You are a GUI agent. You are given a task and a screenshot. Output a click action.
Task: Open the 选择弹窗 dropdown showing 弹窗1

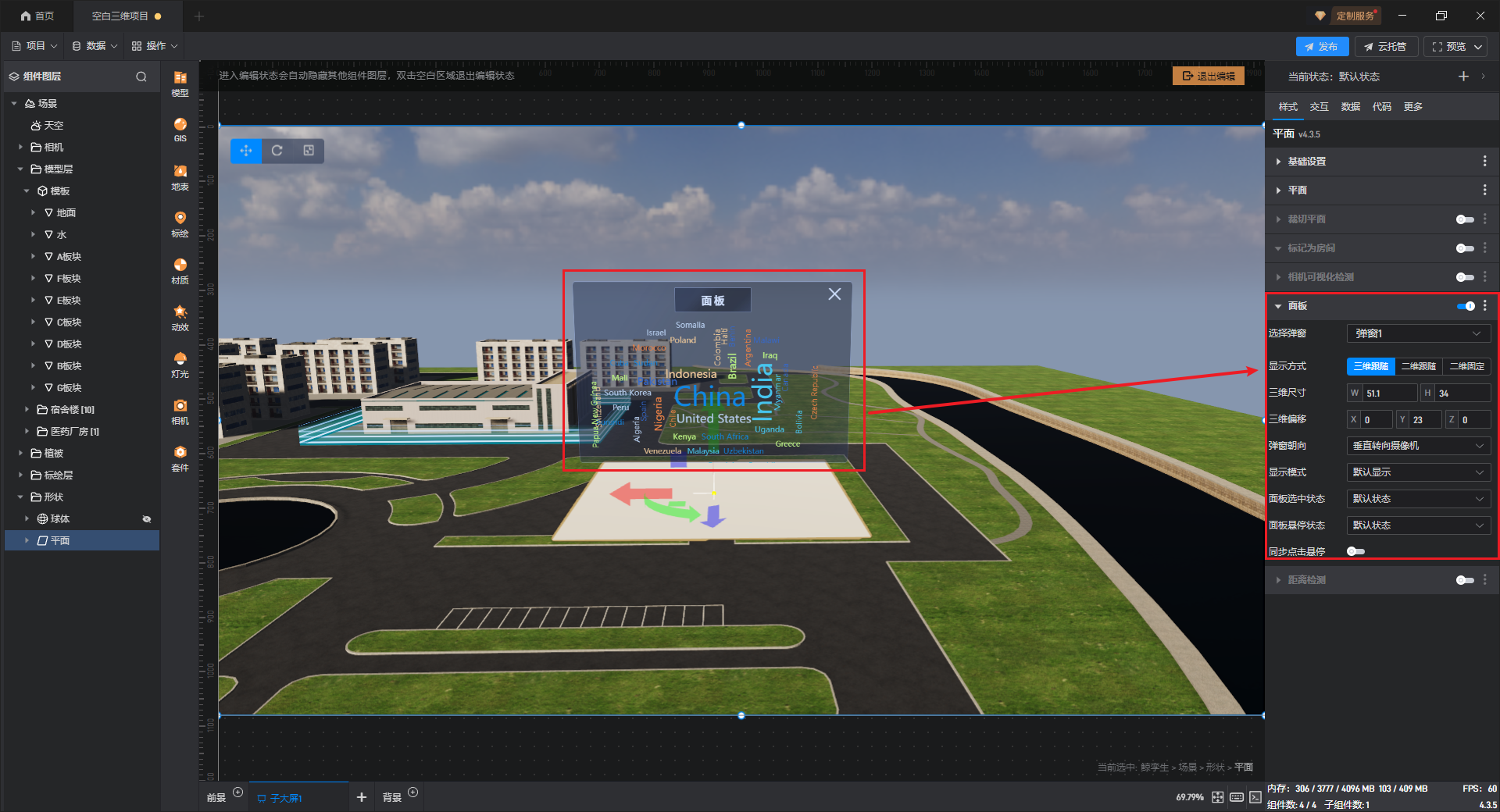point(1419,333)
